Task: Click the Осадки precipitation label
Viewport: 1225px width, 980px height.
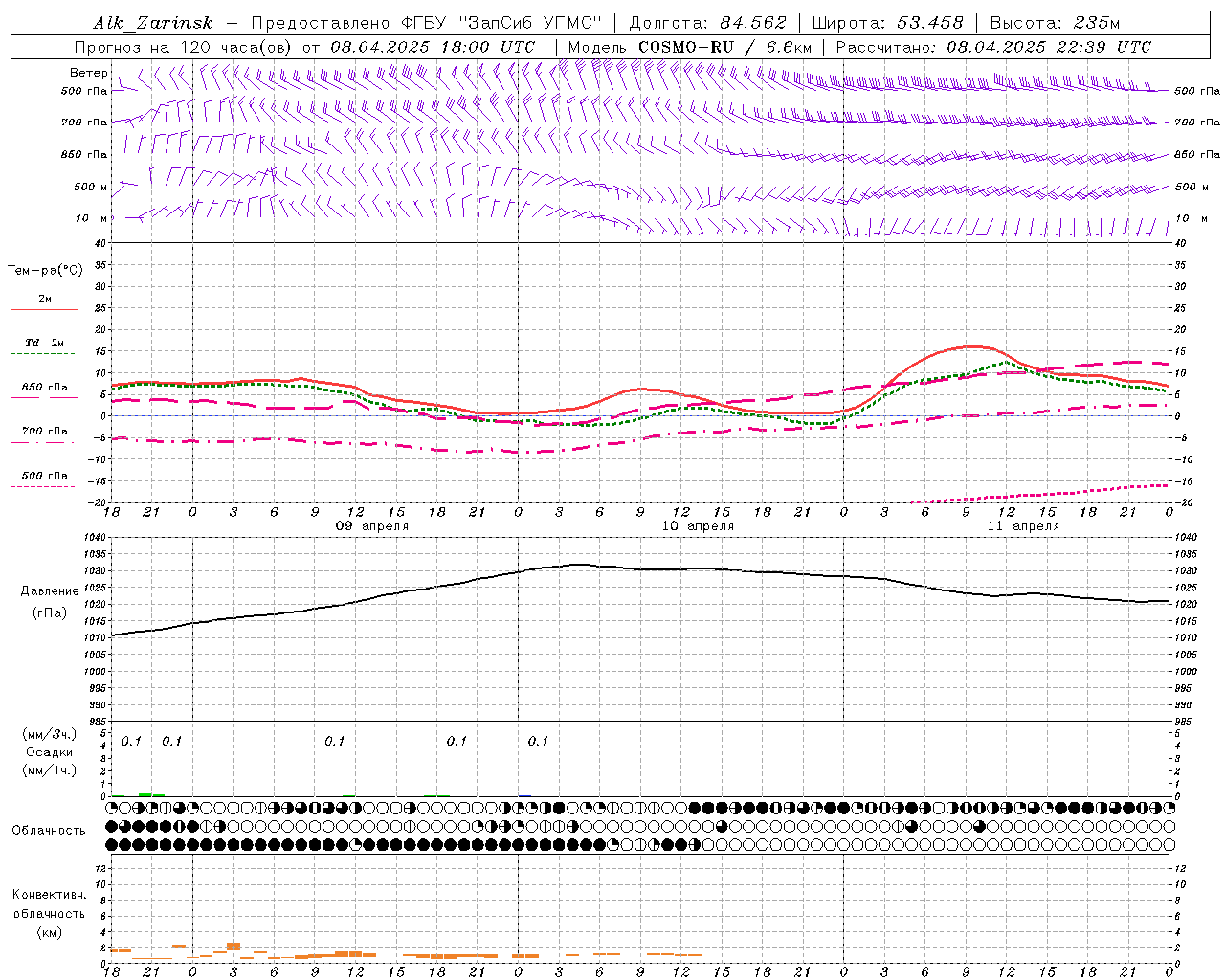Action: pyautogui.click(x=49, y=752)
